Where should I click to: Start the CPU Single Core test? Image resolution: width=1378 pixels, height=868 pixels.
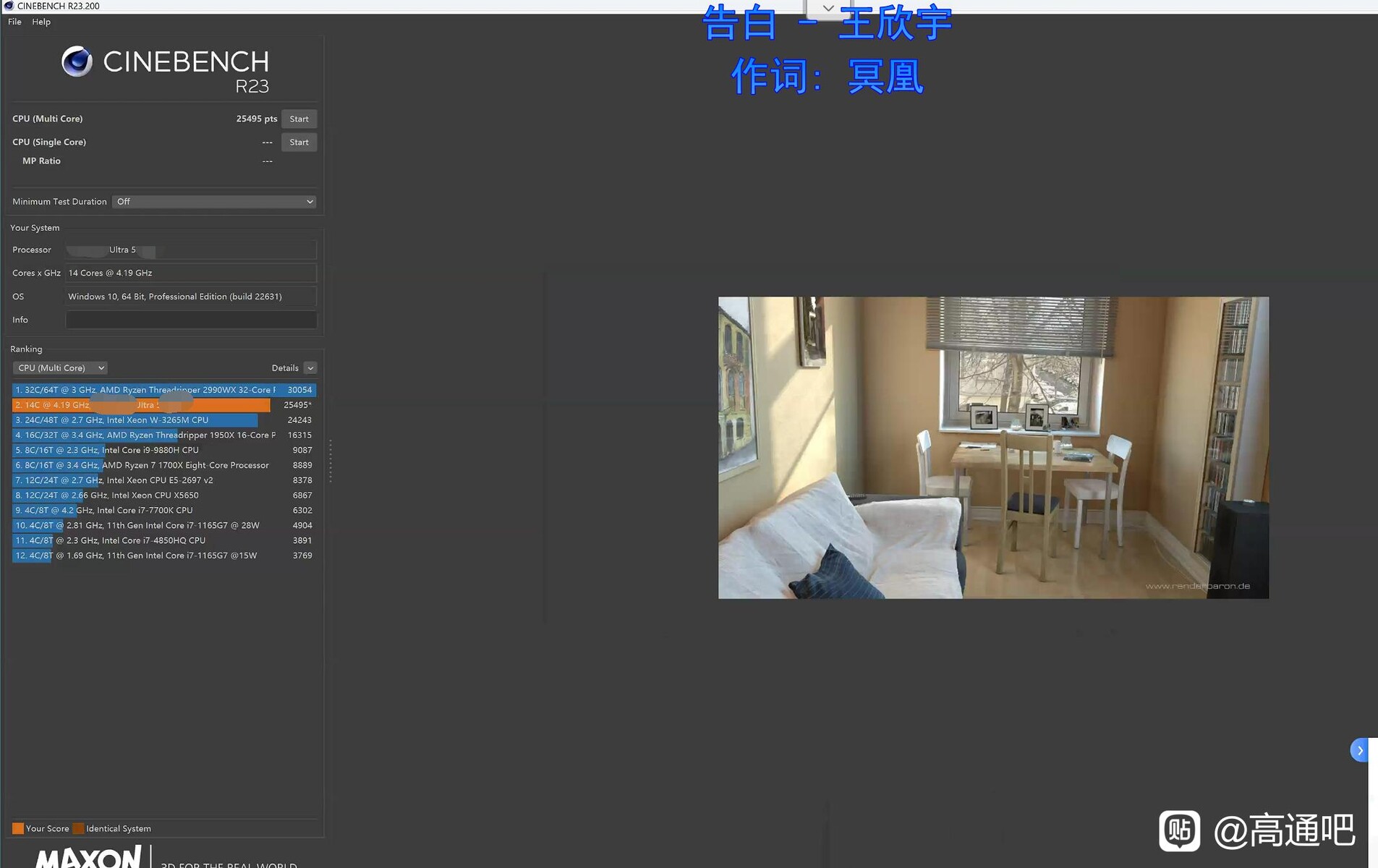(299, 142)
